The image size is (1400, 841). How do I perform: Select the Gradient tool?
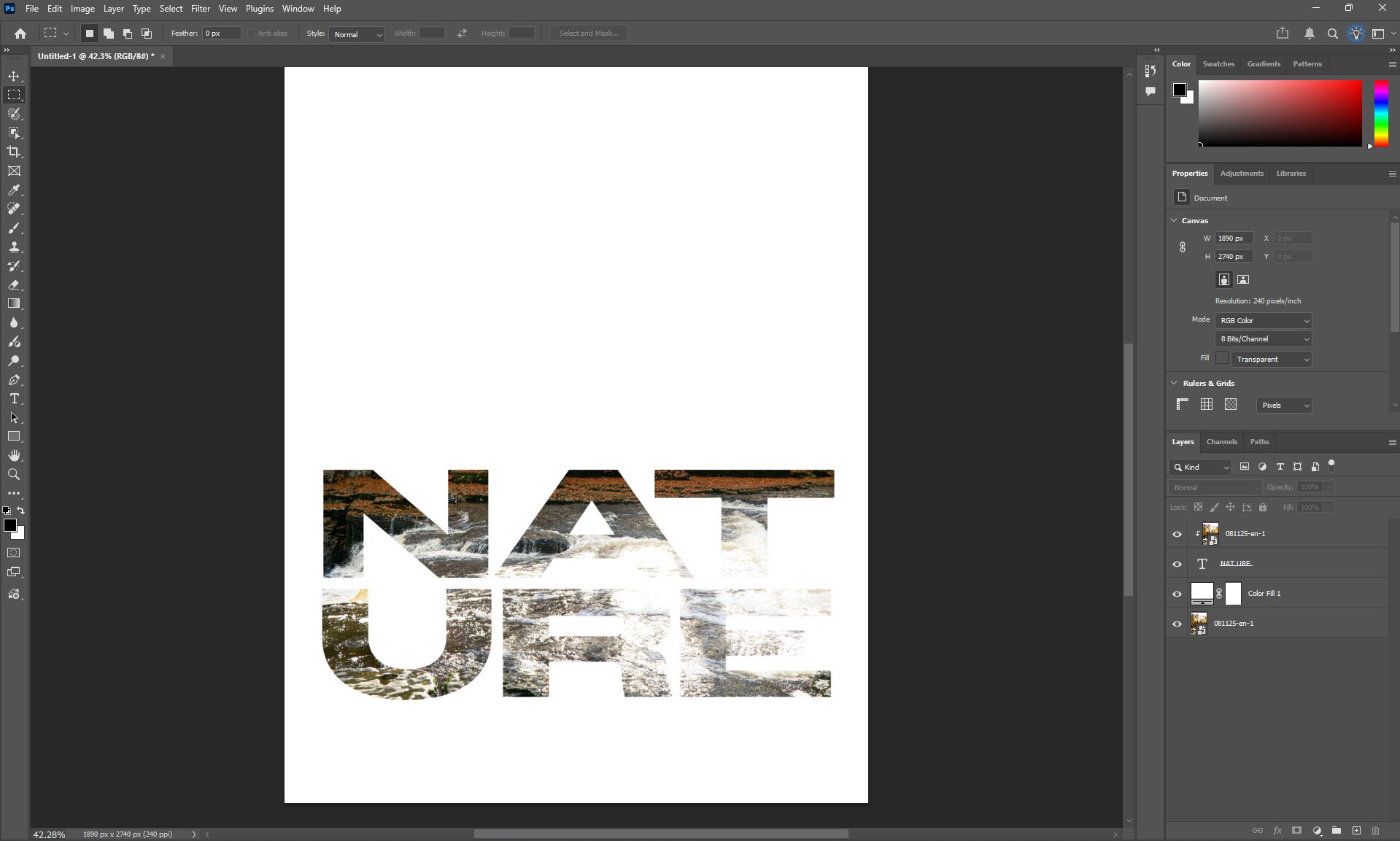click(14, 303)
